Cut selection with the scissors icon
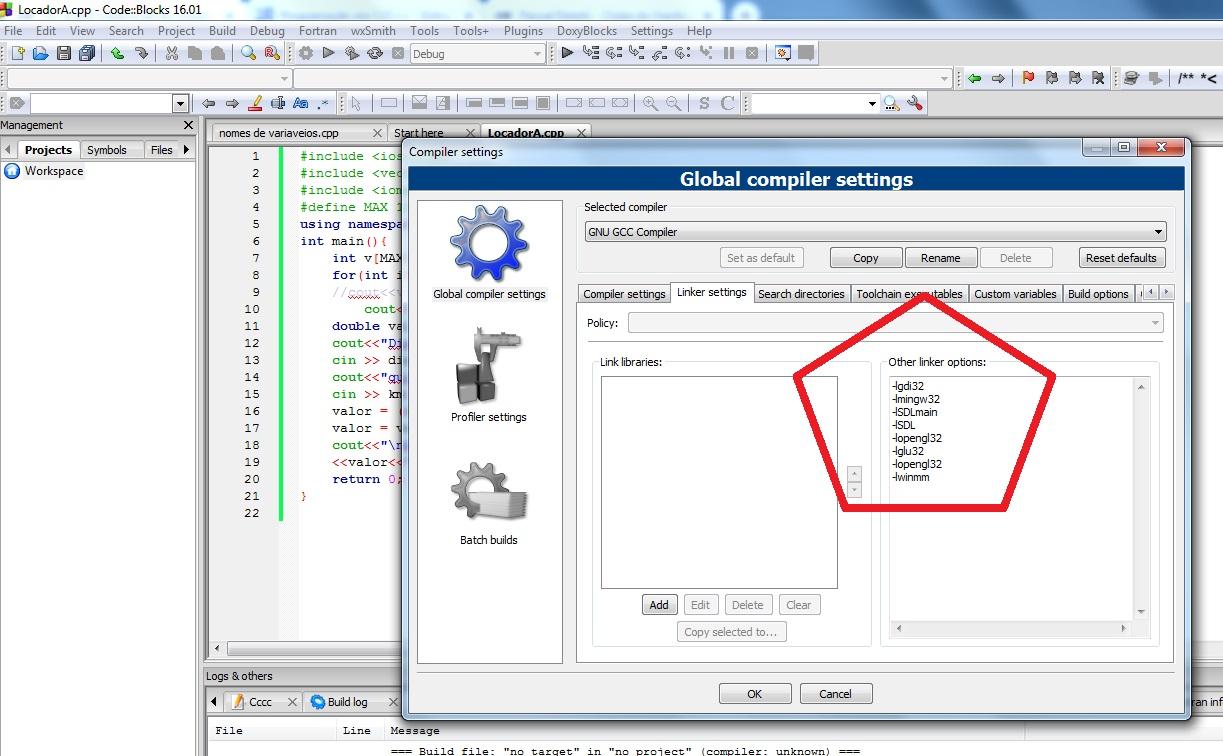The height and width of the screenshot is (756, 1223). tap(172, 53)
